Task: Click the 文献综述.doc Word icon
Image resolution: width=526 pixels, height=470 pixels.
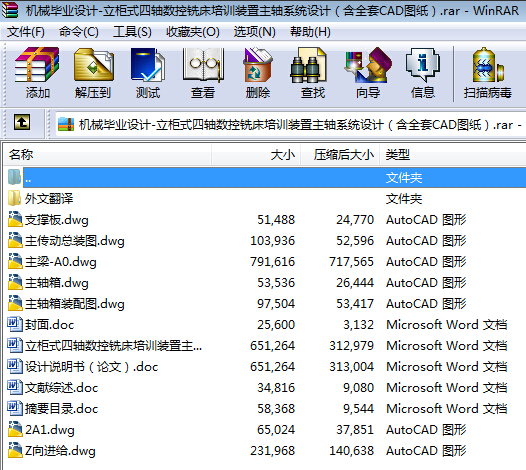Action: point(15,387)
